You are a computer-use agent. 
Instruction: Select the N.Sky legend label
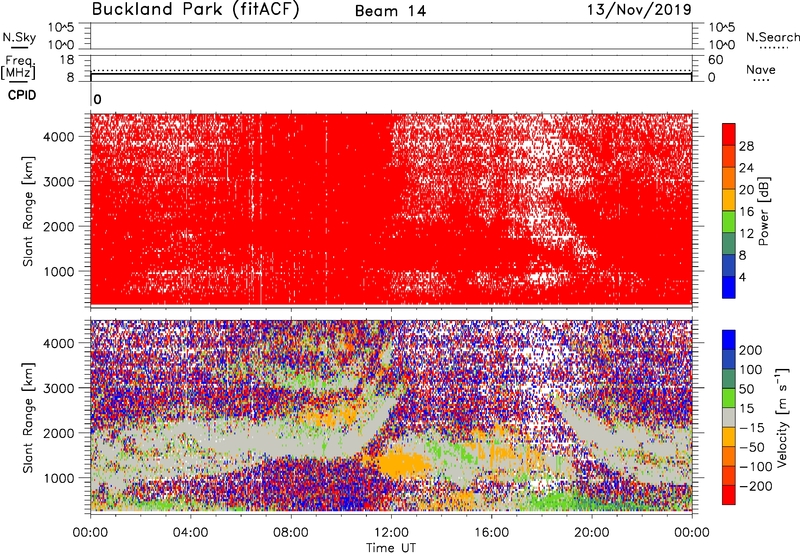[x=19, y=37]
